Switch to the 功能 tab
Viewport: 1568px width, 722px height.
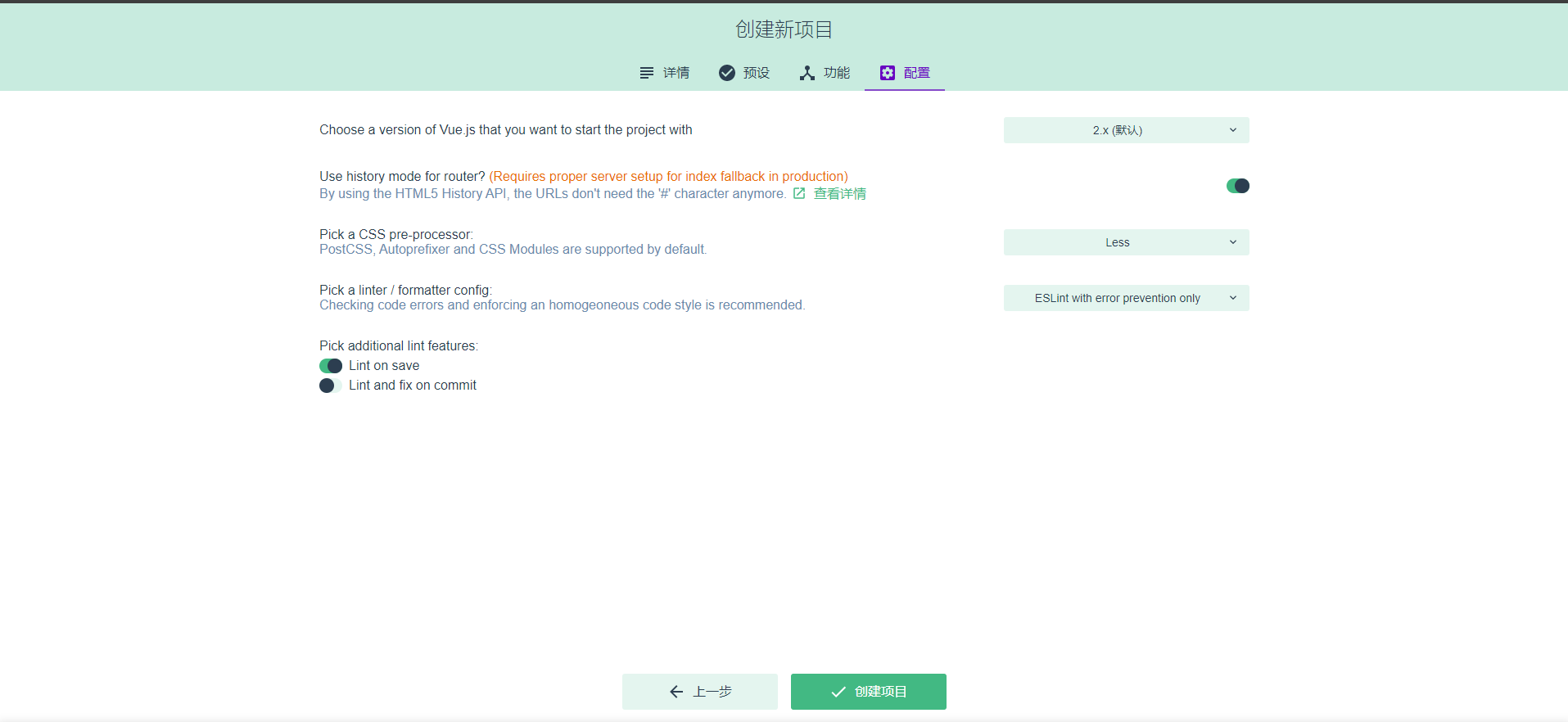[x=825, y=73]
